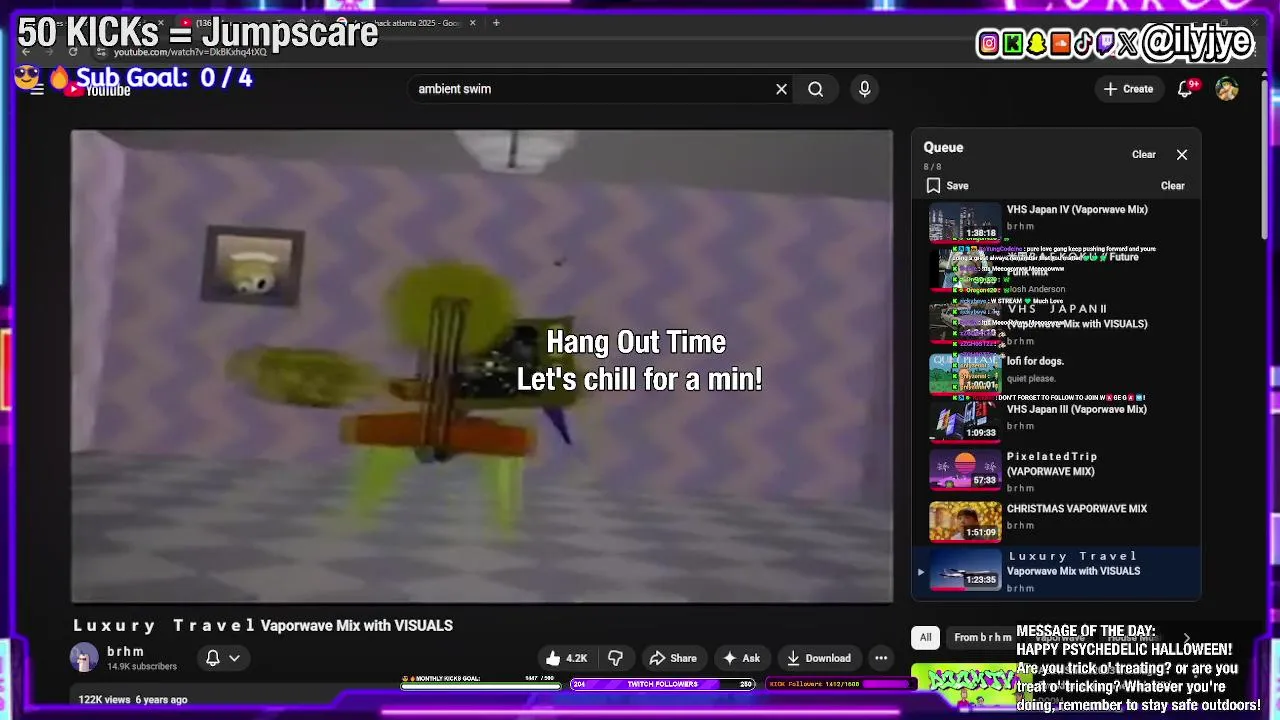The height and width of the screenshot is (720, 1280).
Task: Like the video with 4.2K likes
Action: pyautogui.click(x=566, y=658)
